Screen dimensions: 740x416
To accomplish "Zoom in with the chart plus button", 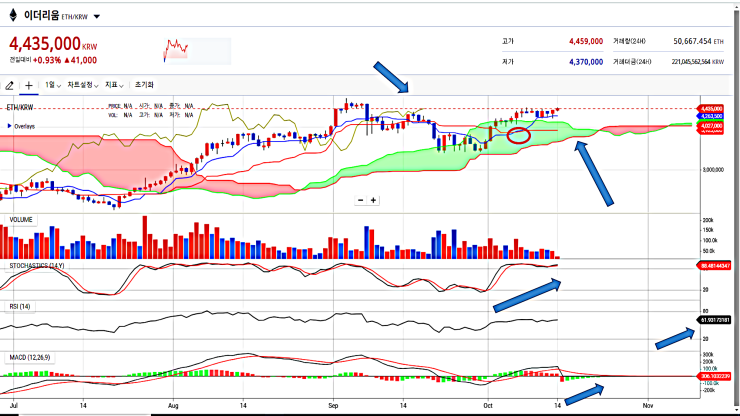I will click(373, 200).
